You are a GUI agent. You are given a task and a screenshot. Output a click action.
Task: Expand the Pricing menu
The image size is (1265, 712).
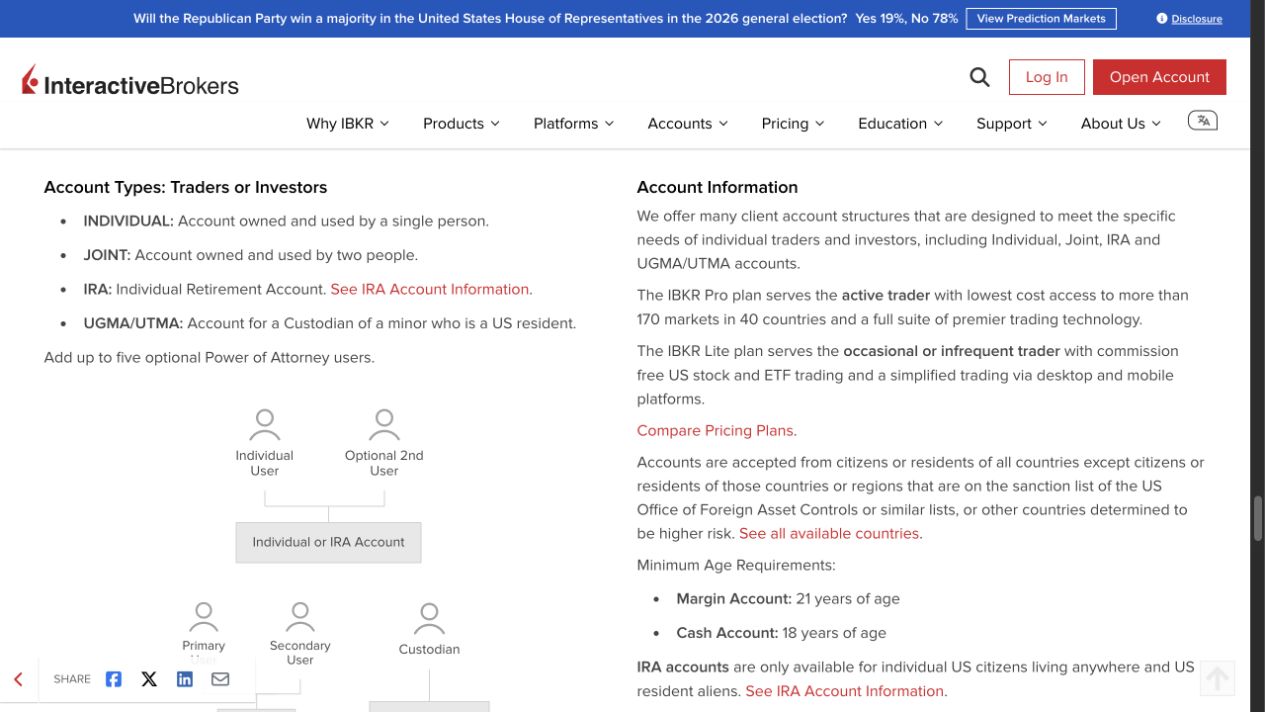[x=792, y=123]
